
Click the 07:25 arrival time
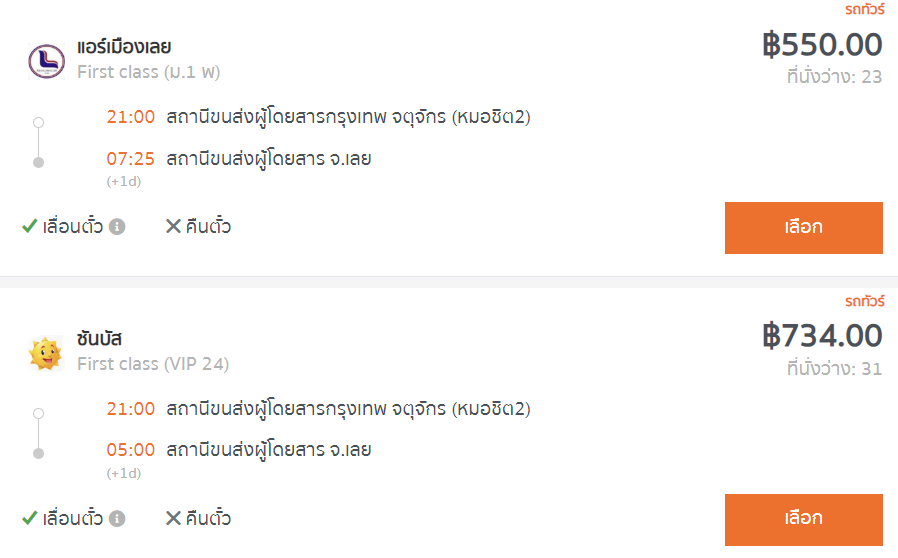[x=131, y=159]
